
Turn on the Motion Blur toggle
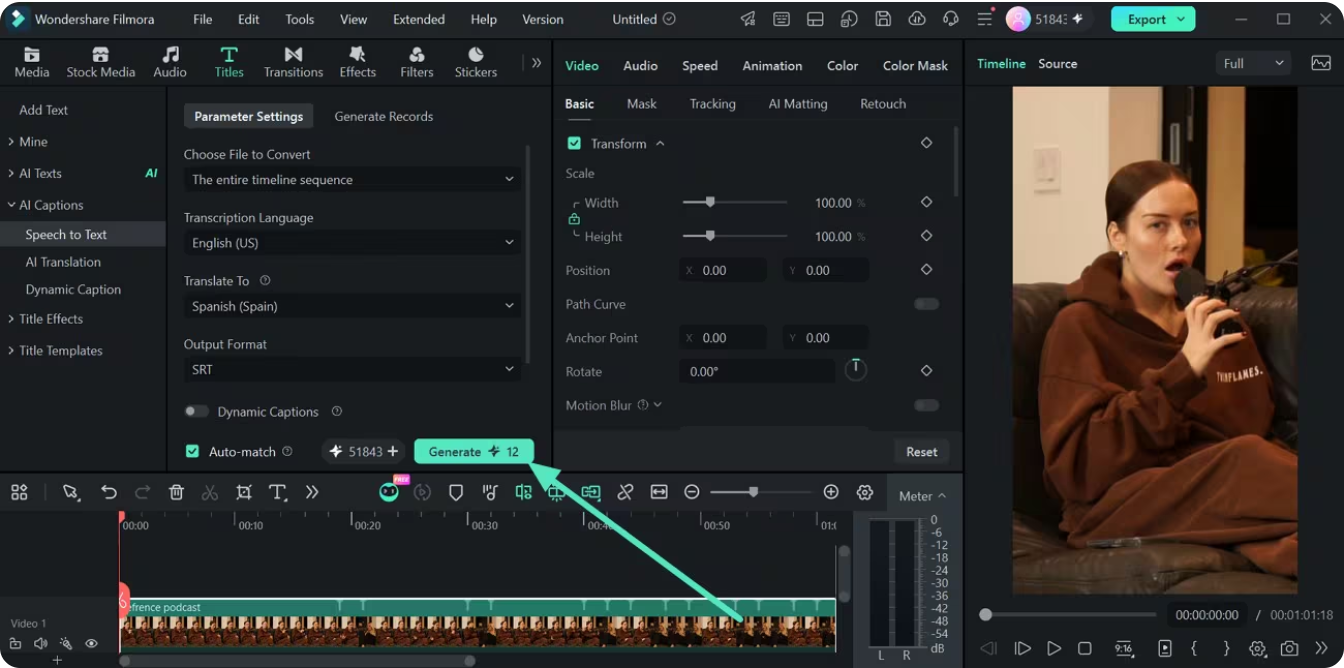pyautogui.click(x=927, y=405)
